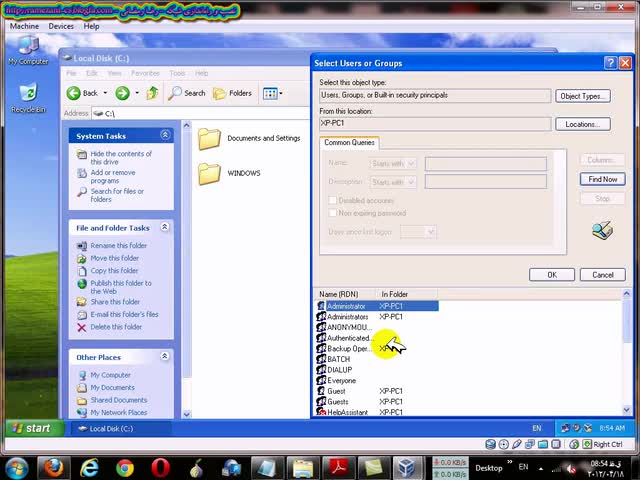Click the Up folder toolbar icon
The height and width of the screenshot is (480, 640).
[x=152, y=93]
